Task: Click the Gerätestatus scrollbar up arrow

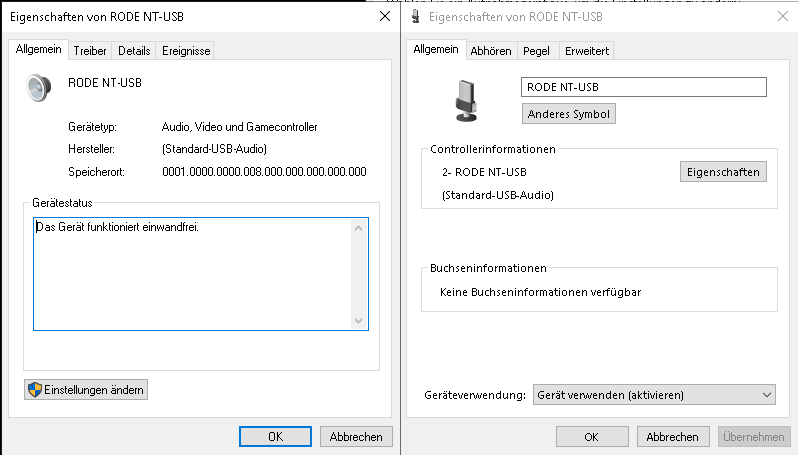Action: pyautogui.click(x=358, y=228)
